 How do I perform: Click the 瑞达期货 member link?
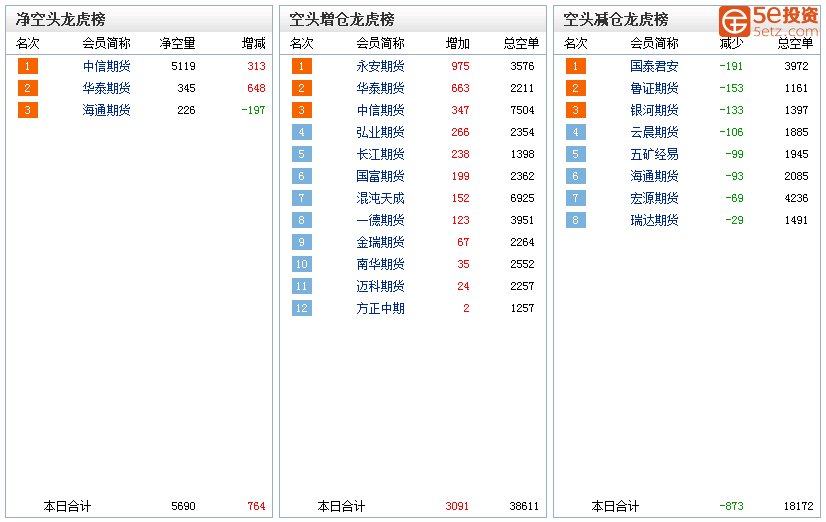(x=654, y=220)
